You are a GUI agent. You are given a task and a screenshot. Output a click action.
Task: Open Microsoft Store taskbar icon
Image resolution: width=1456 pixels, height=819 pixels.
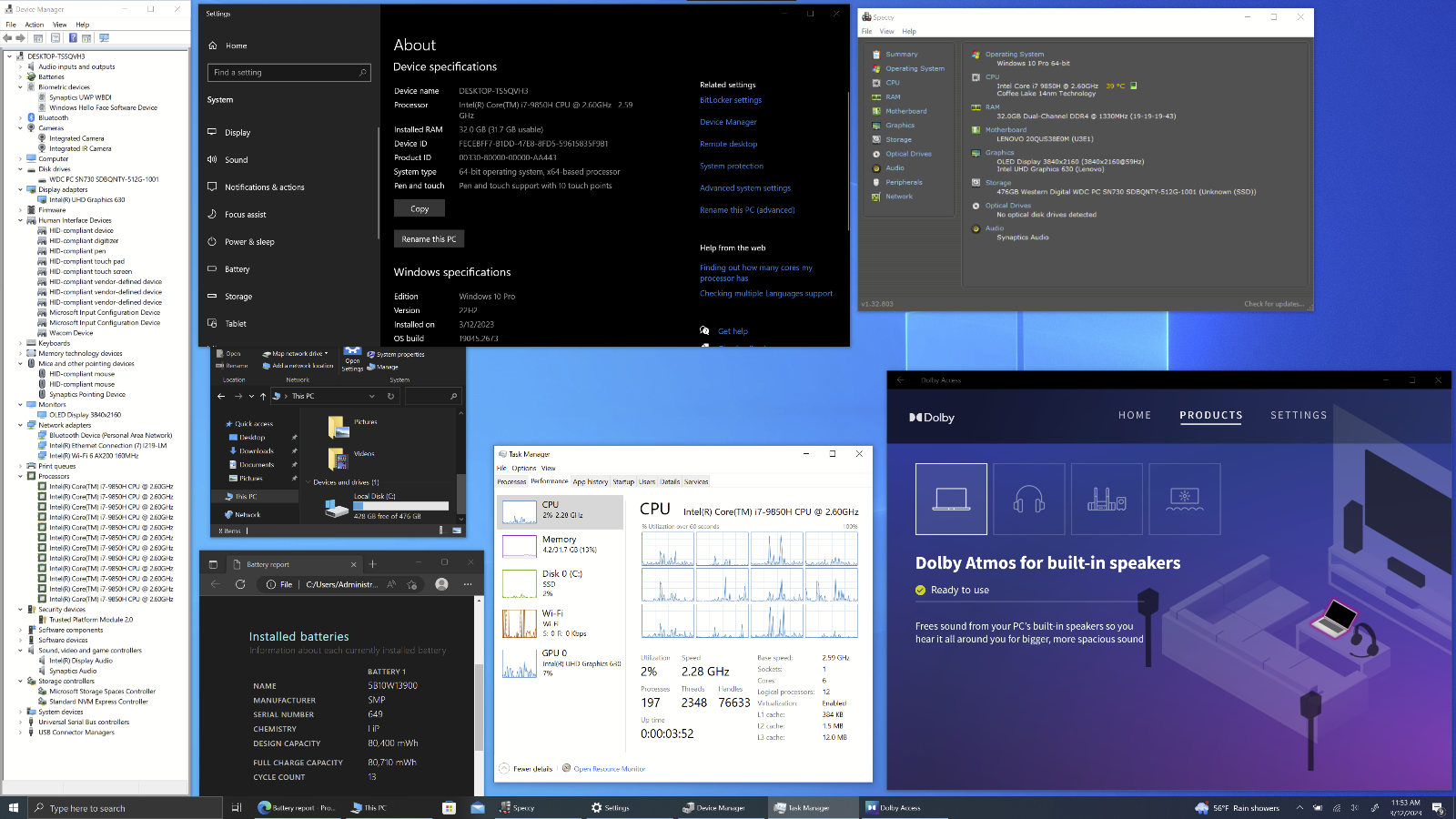click(x=449, y=808)
